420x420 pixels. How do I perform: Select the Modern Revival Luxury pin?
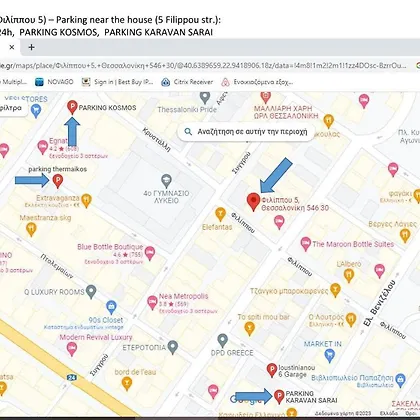pyautogui.click(x=72, y=349)
